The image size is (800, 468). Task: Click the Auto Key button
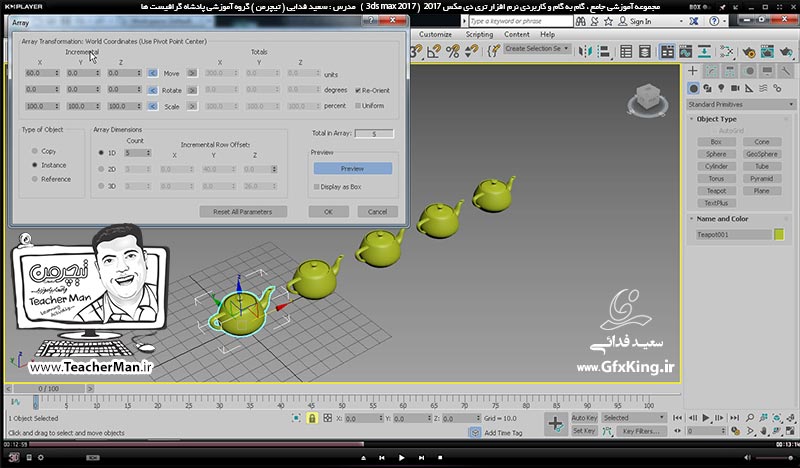[x=584, y=417]
